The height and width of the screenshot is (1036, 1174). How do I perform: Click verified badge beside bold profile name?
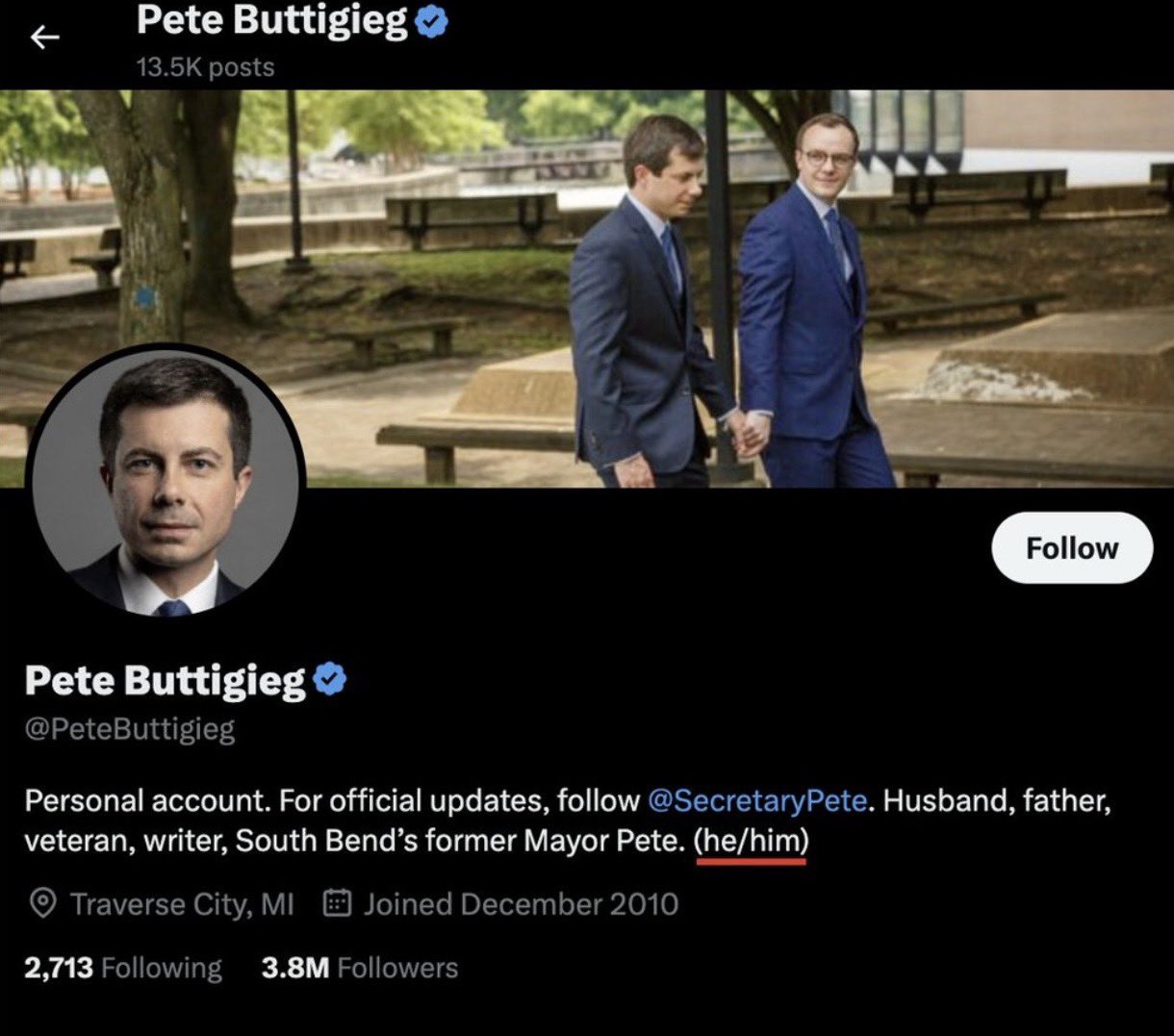pos(330,679)
